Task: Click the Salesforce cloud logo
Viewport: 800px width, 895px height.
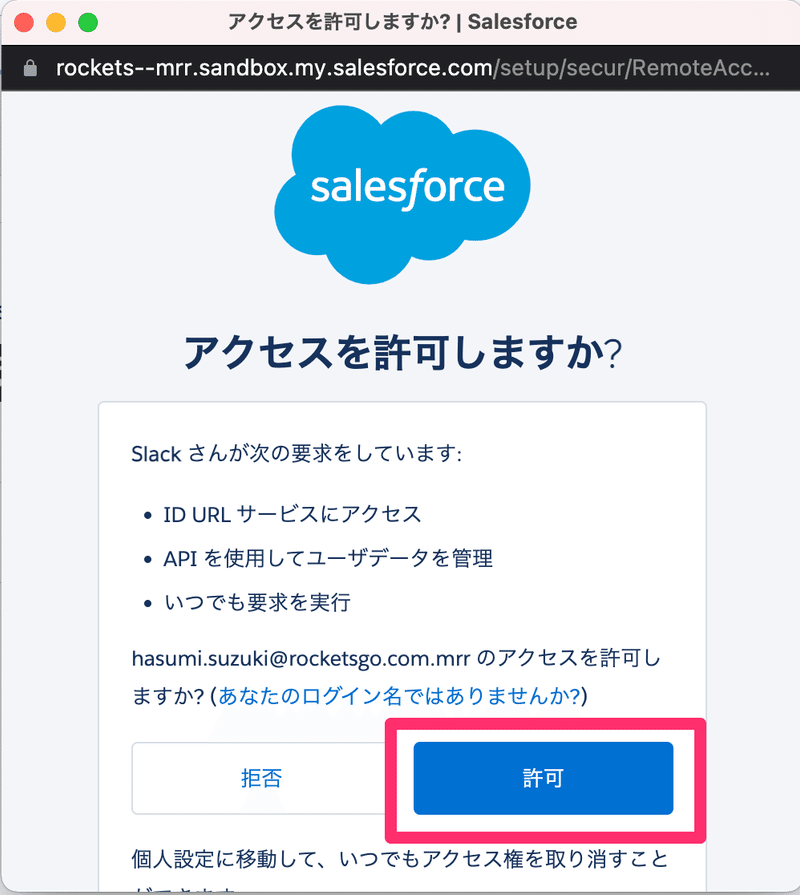Action: point(402,194)
